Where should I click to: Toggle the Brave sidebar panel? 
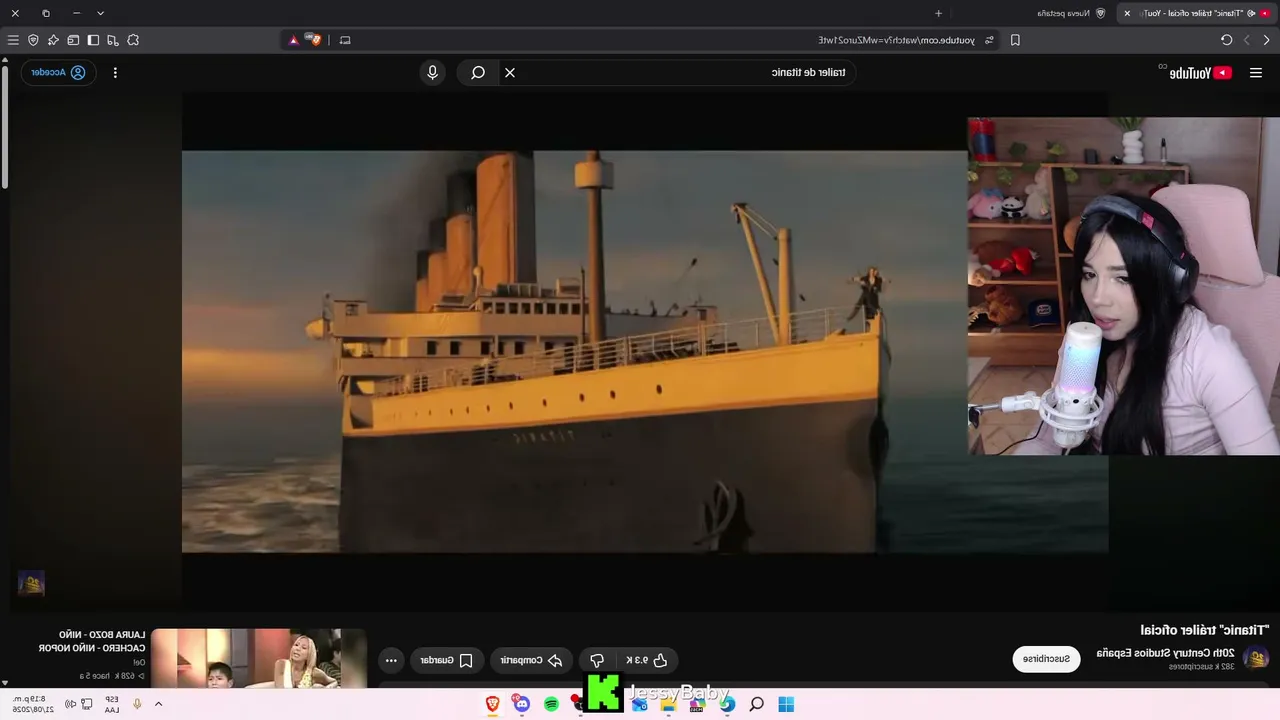(93, 40)
